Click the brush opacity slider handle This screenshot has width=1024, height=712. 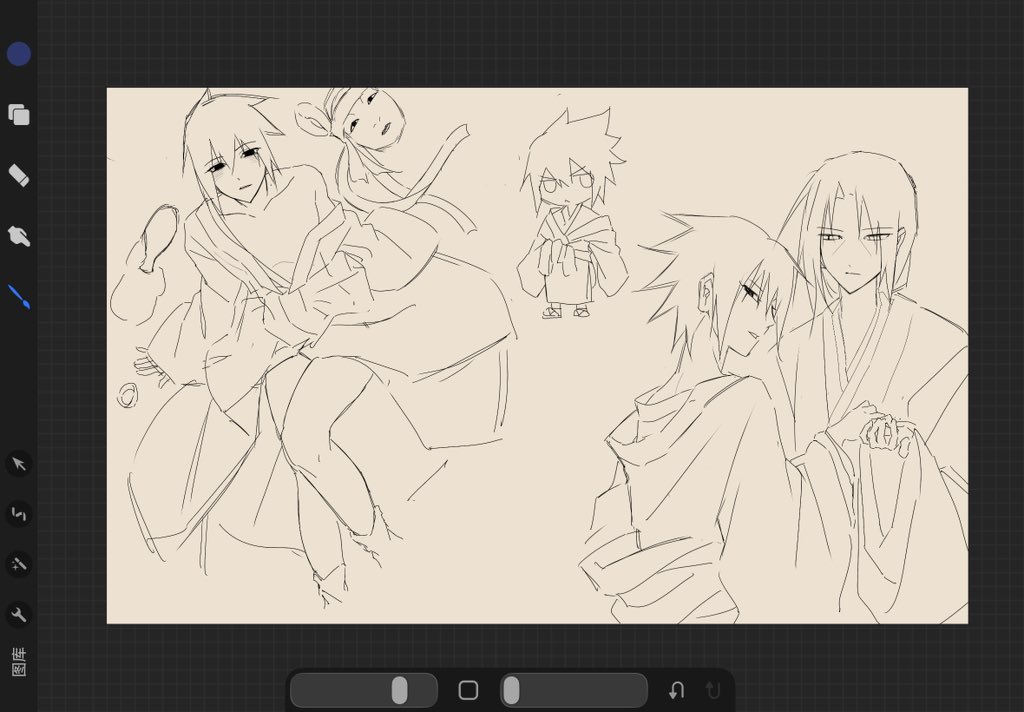(x=511, y=690)
